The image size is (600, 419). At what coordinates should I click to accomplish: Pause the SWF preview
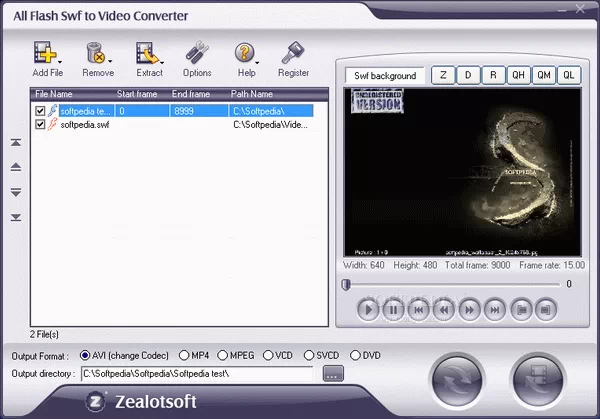click(x=393, y=310)
